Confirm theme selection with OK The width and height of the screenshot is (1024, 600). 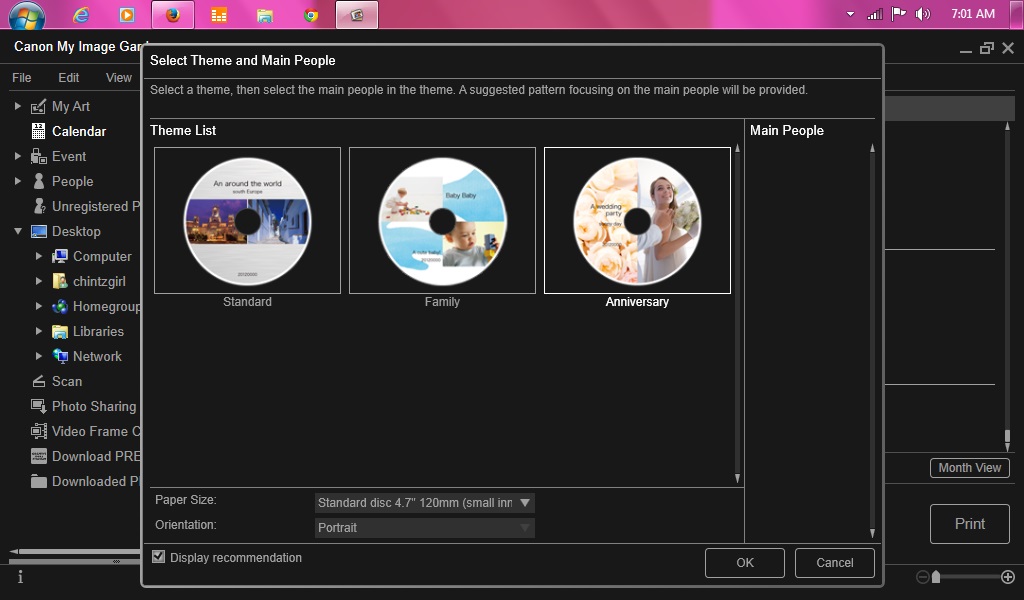click(744, 562)
